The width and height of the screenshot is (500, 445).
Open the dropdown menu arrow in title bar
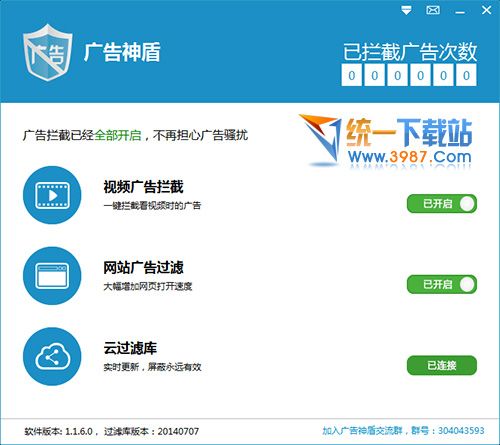[406, 10]
